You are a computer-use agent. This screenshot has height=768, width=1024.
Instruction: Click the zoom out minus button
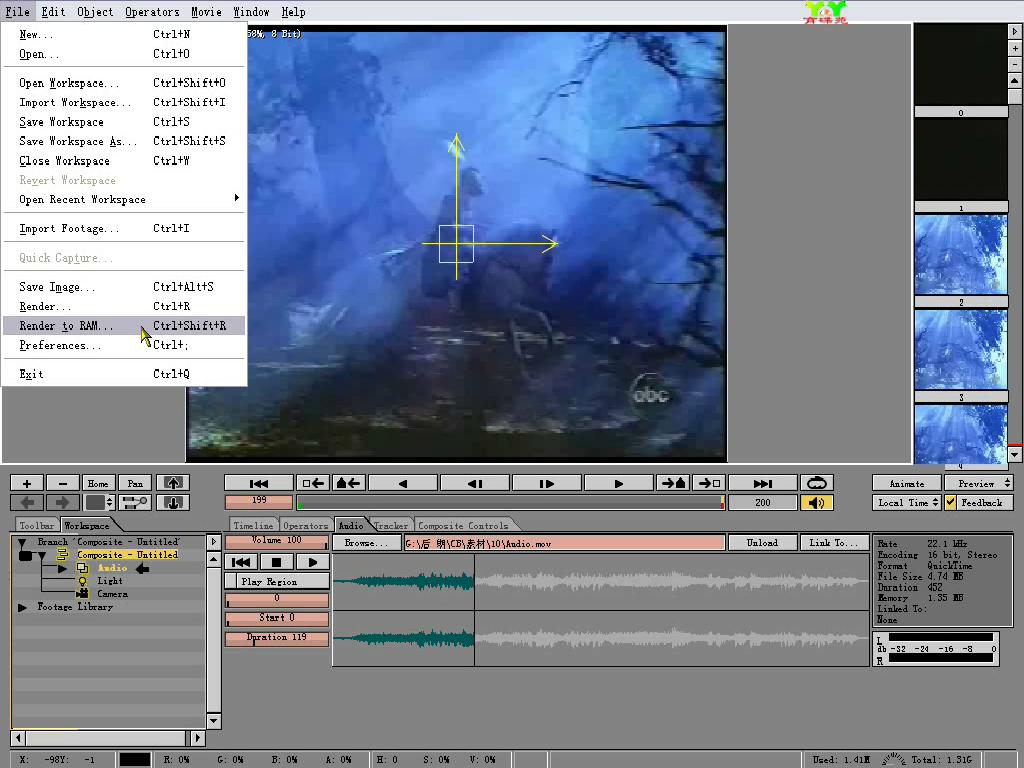[63, 483]
